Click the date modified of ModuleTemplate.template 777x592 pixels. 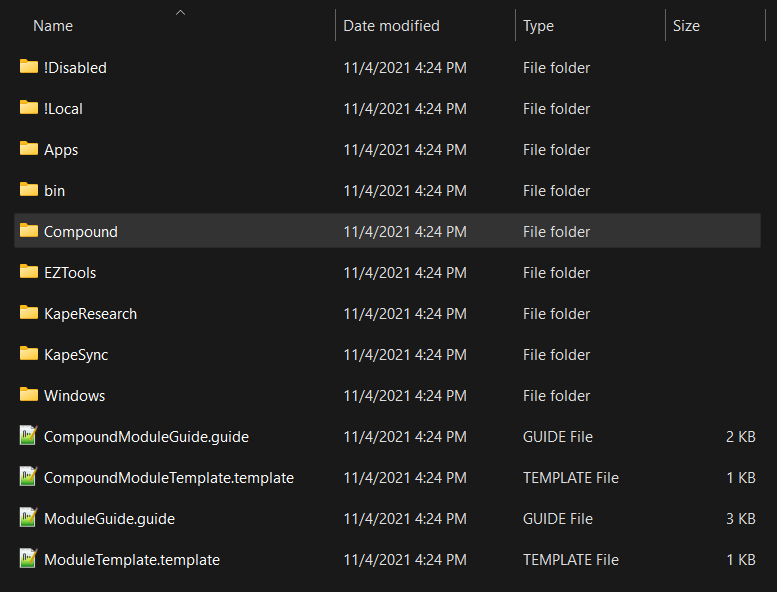point(405,560)
